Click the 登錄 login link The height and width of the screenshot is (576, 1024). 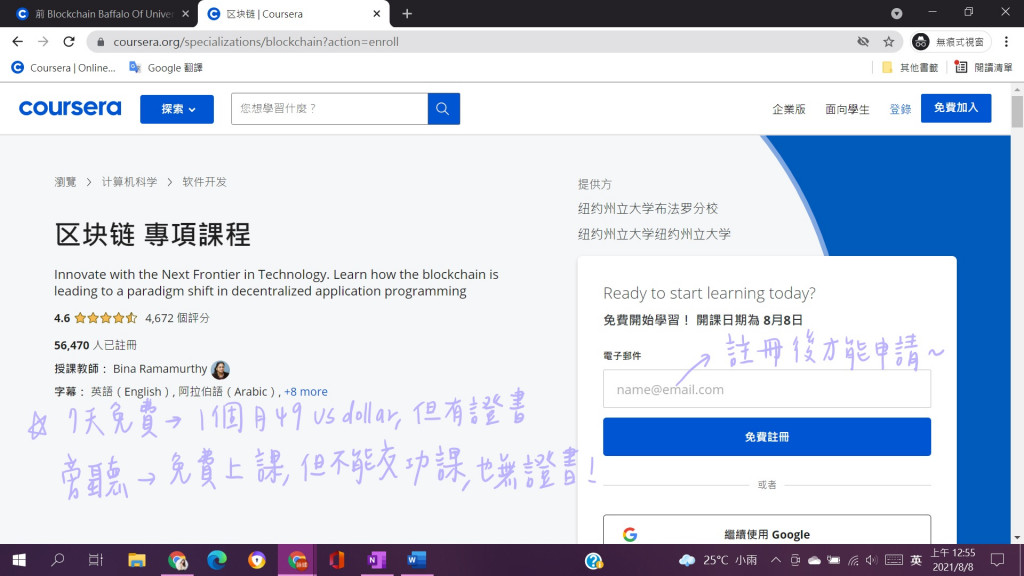tap(900, 109)
